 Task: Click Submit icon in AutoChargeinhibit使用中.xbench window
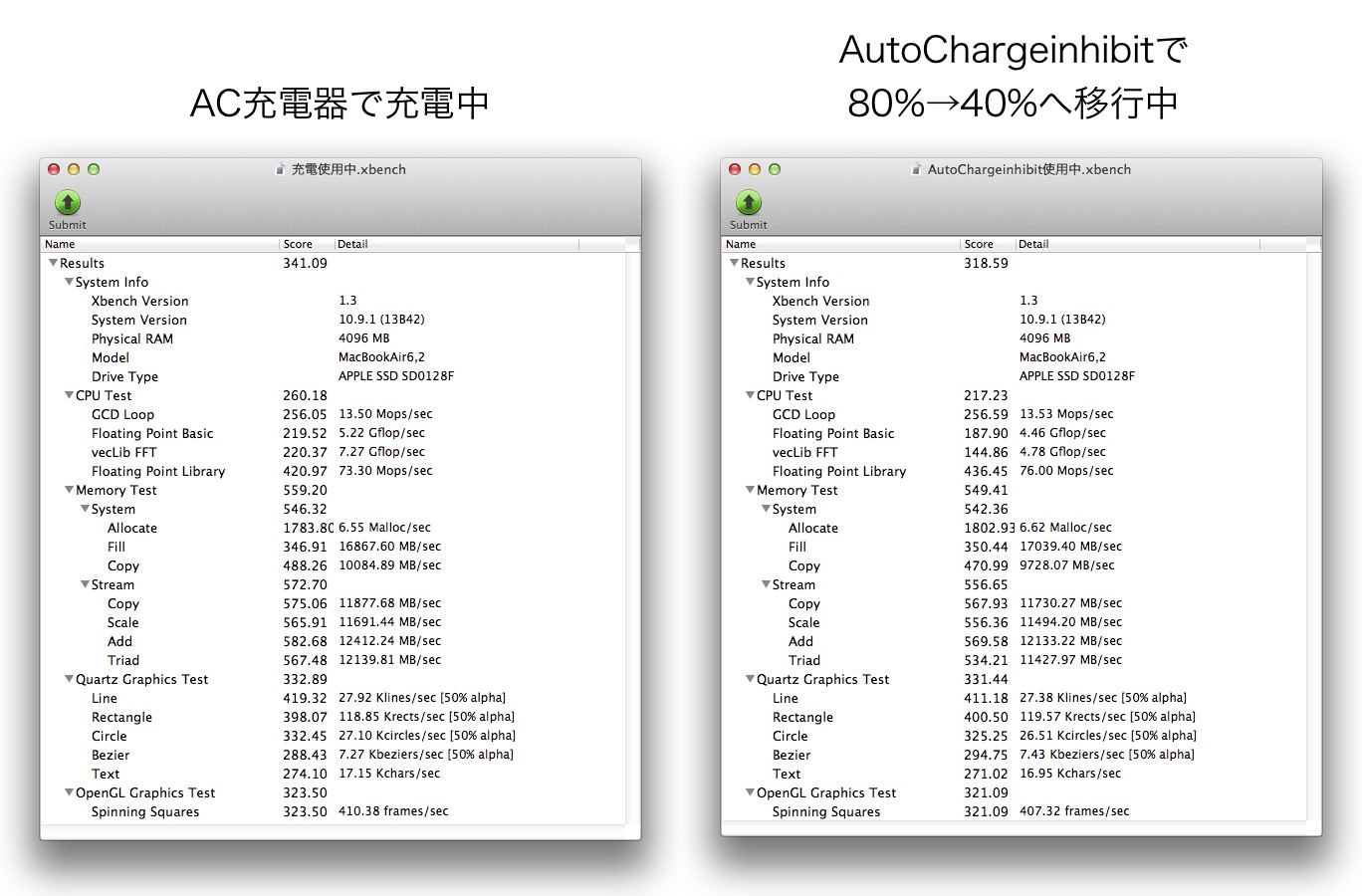coord(749,203)
